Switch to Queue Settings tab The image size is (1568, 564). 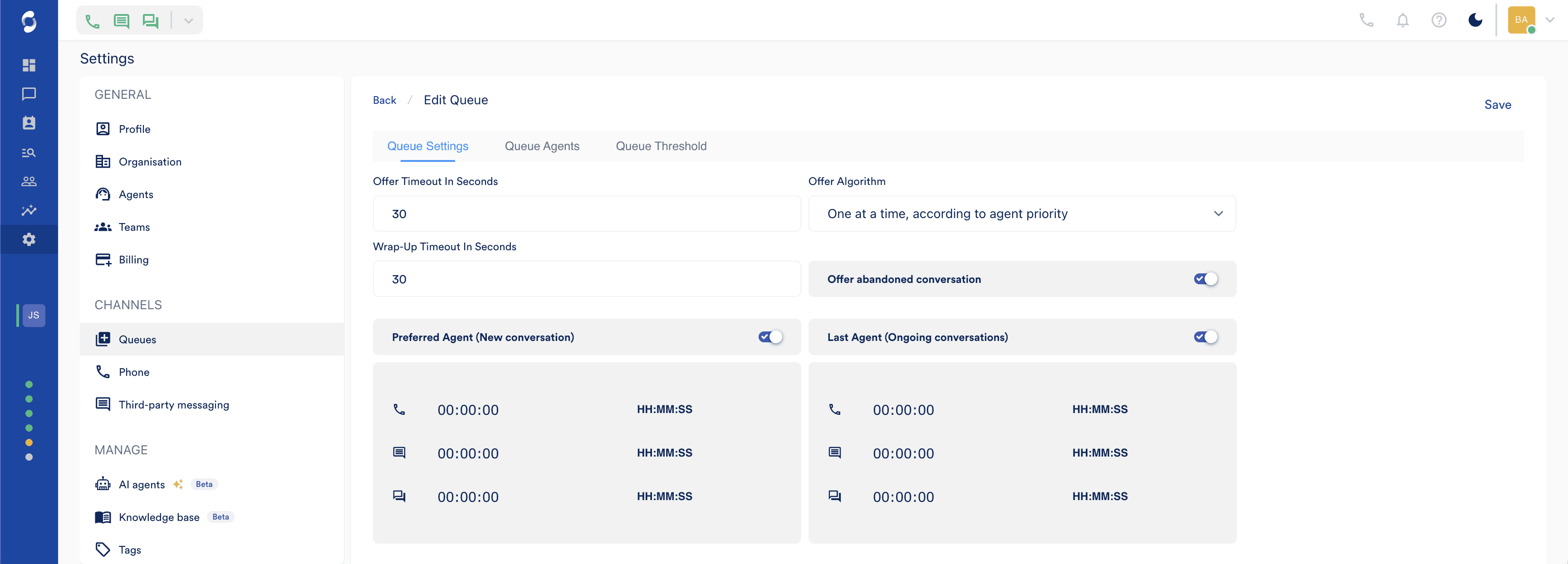pyautogui.click(x=427, y=146)
